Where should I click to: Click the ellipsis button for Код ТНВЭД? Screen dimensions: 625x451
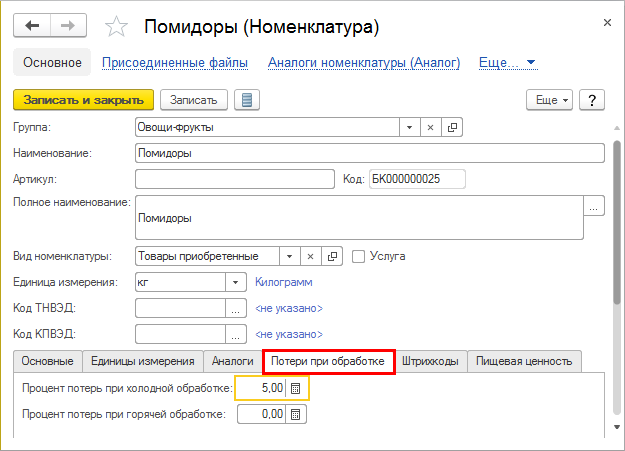[236, 308]
